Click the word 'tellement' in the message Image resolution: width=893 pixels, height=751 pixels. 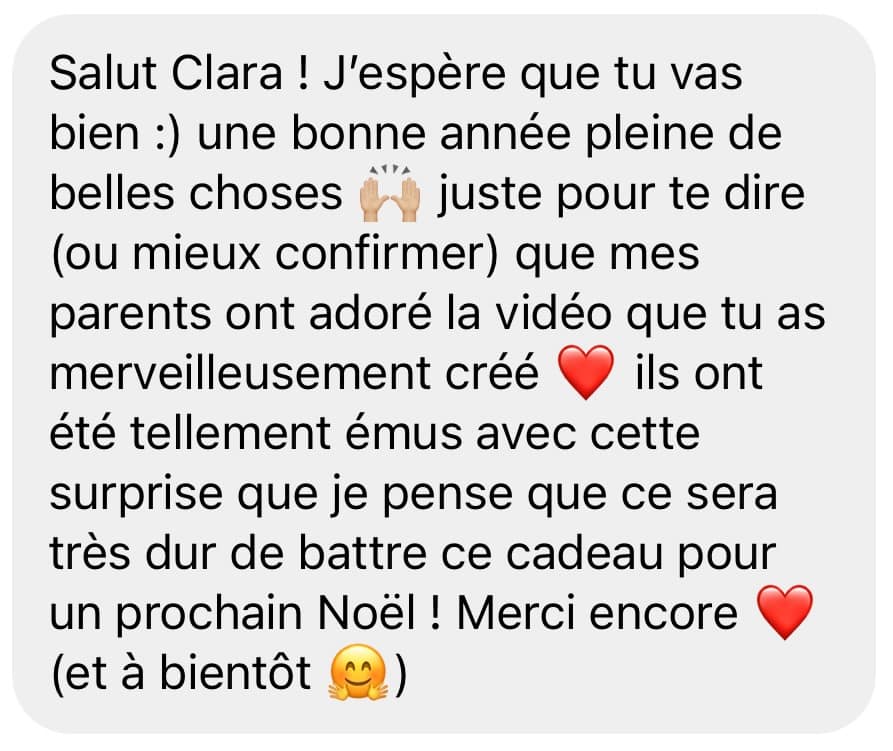(x=231, y=433)
